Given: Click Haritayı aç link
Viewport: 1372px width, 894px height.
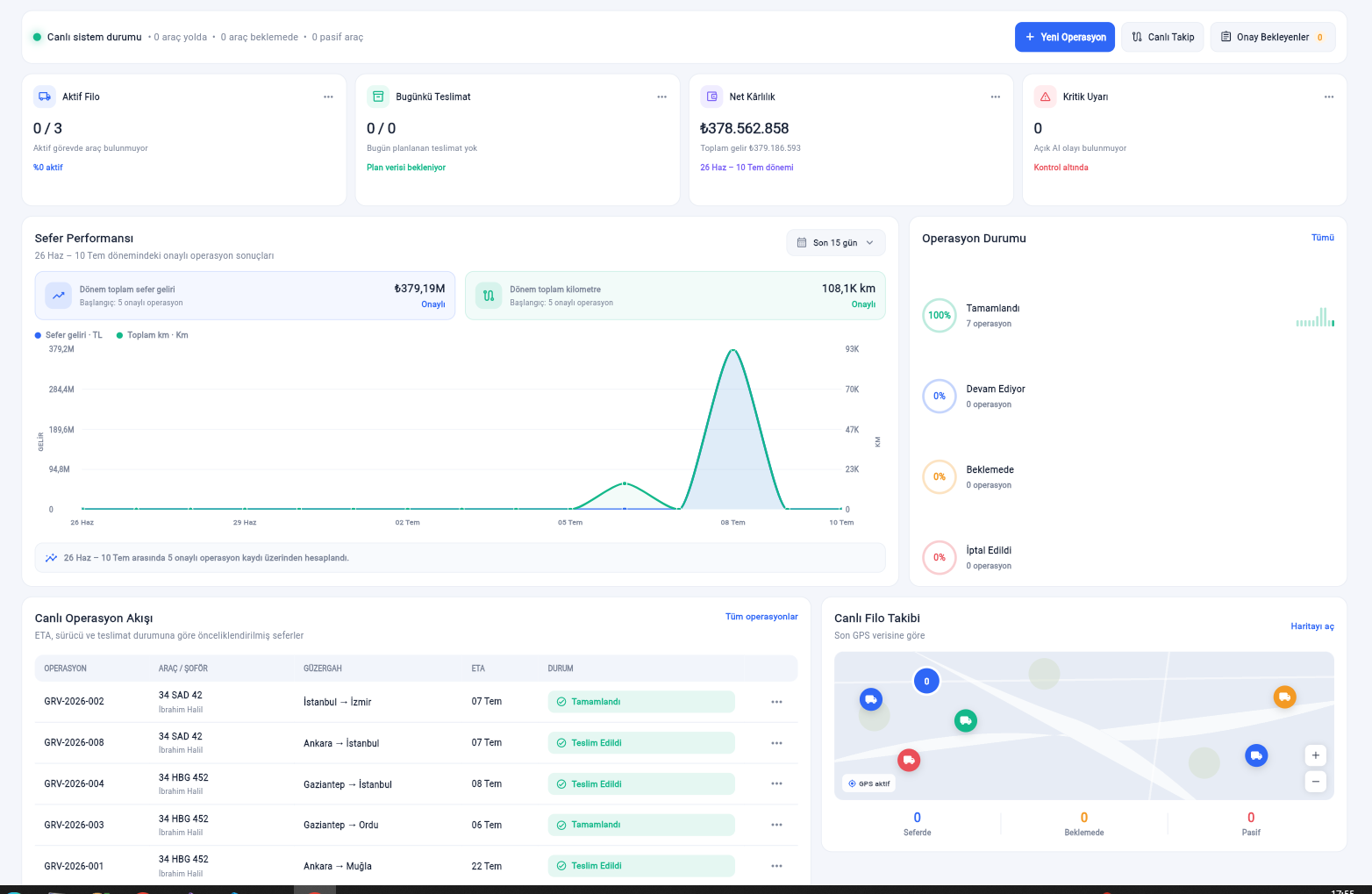Looking at the screenshot, I should tap(1312, 626).
